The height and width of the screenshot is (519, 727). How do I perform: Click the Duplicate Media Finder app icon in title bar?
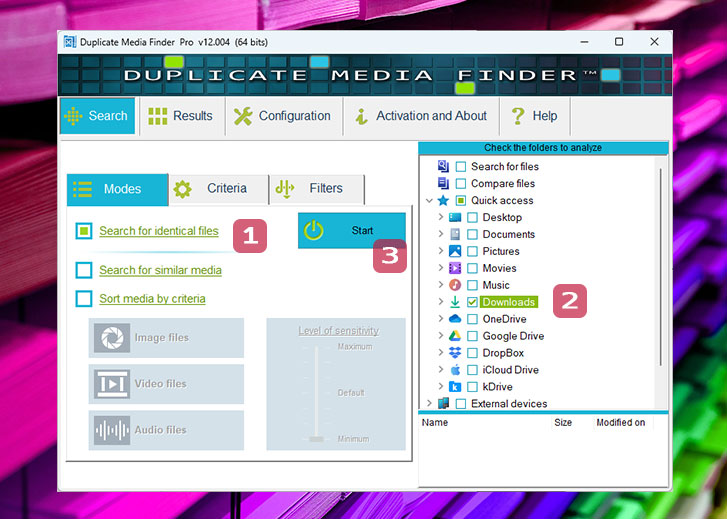click(x=70, y=42)
